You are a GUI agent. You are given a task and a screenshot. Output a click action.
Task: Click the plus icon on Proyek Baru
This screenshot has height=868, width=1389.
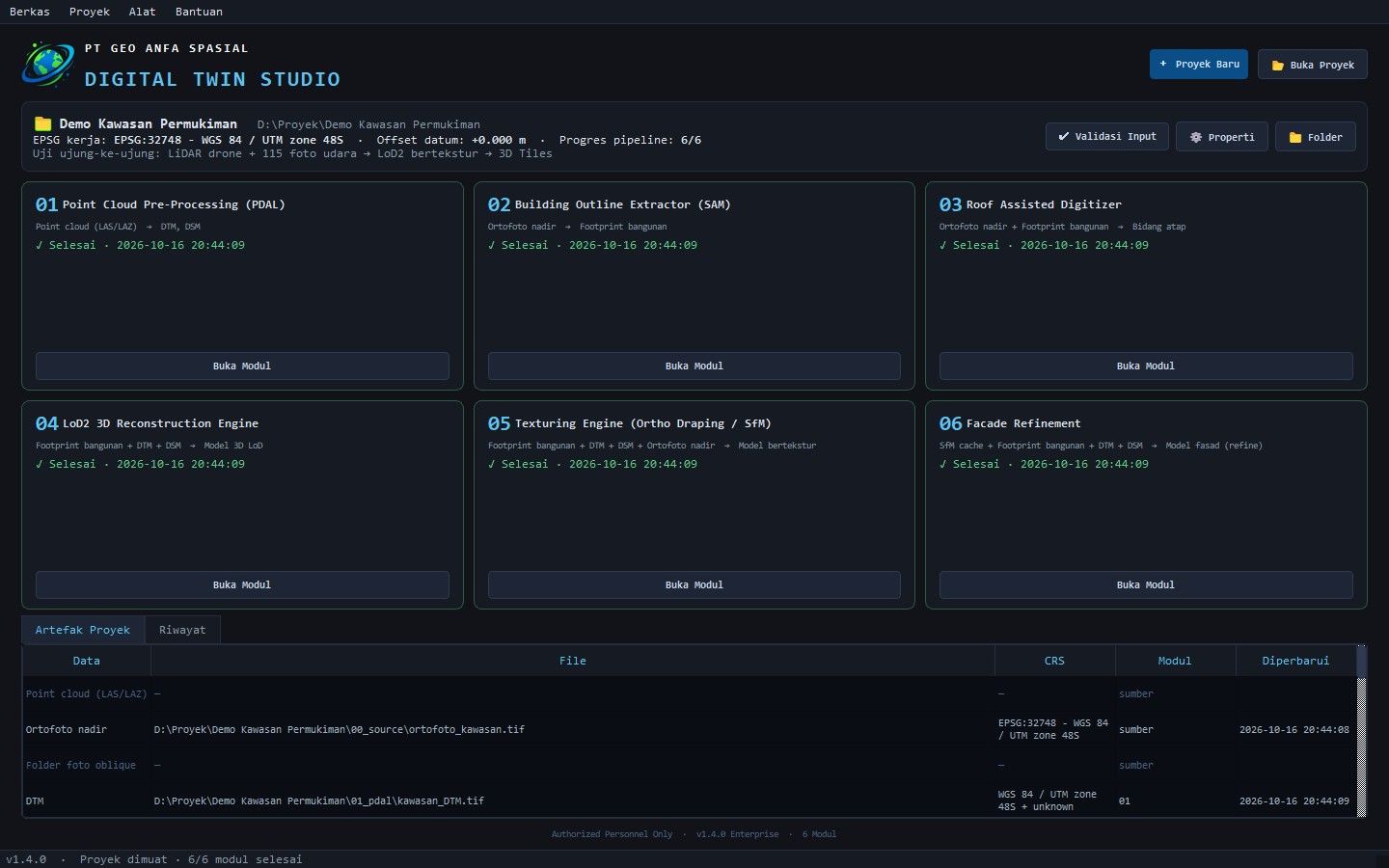pyautogui.click(x=1163, y=64)
